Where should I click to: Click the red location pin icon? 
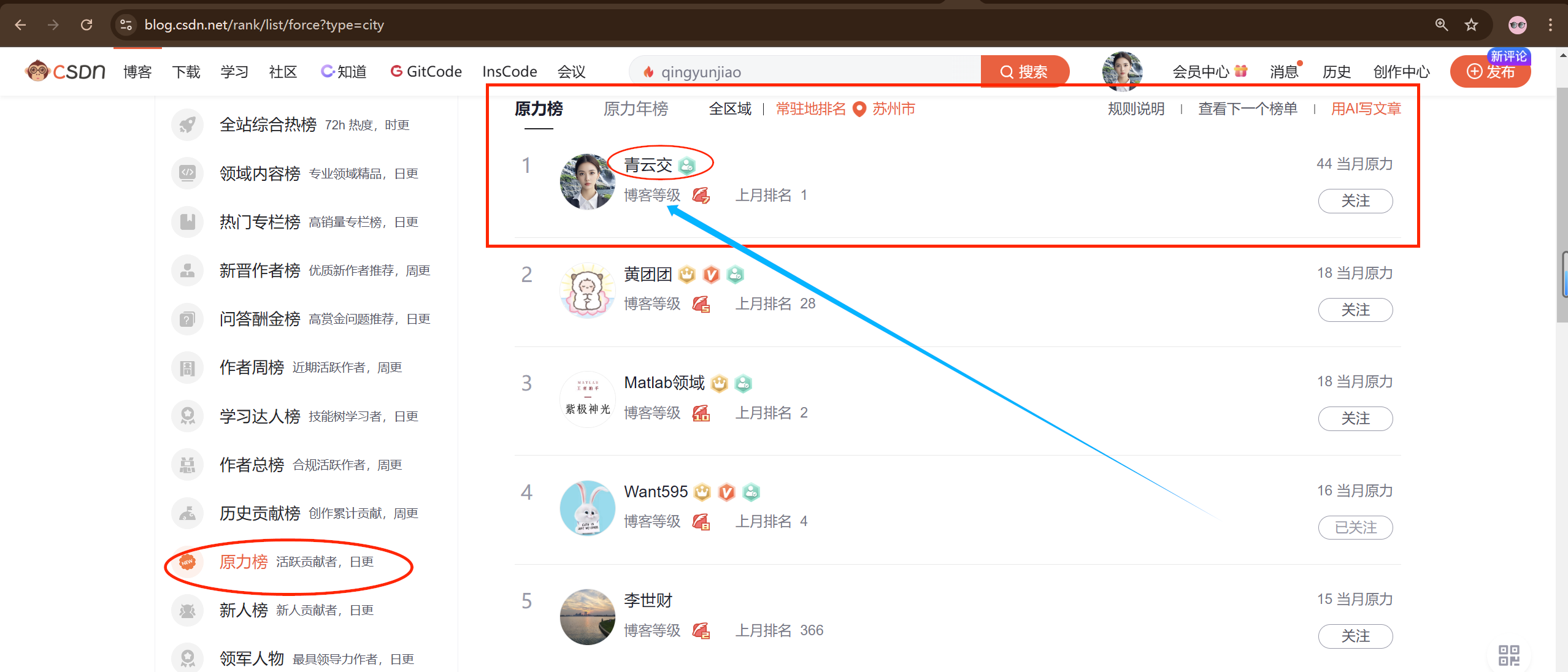(x=859, y=109)
